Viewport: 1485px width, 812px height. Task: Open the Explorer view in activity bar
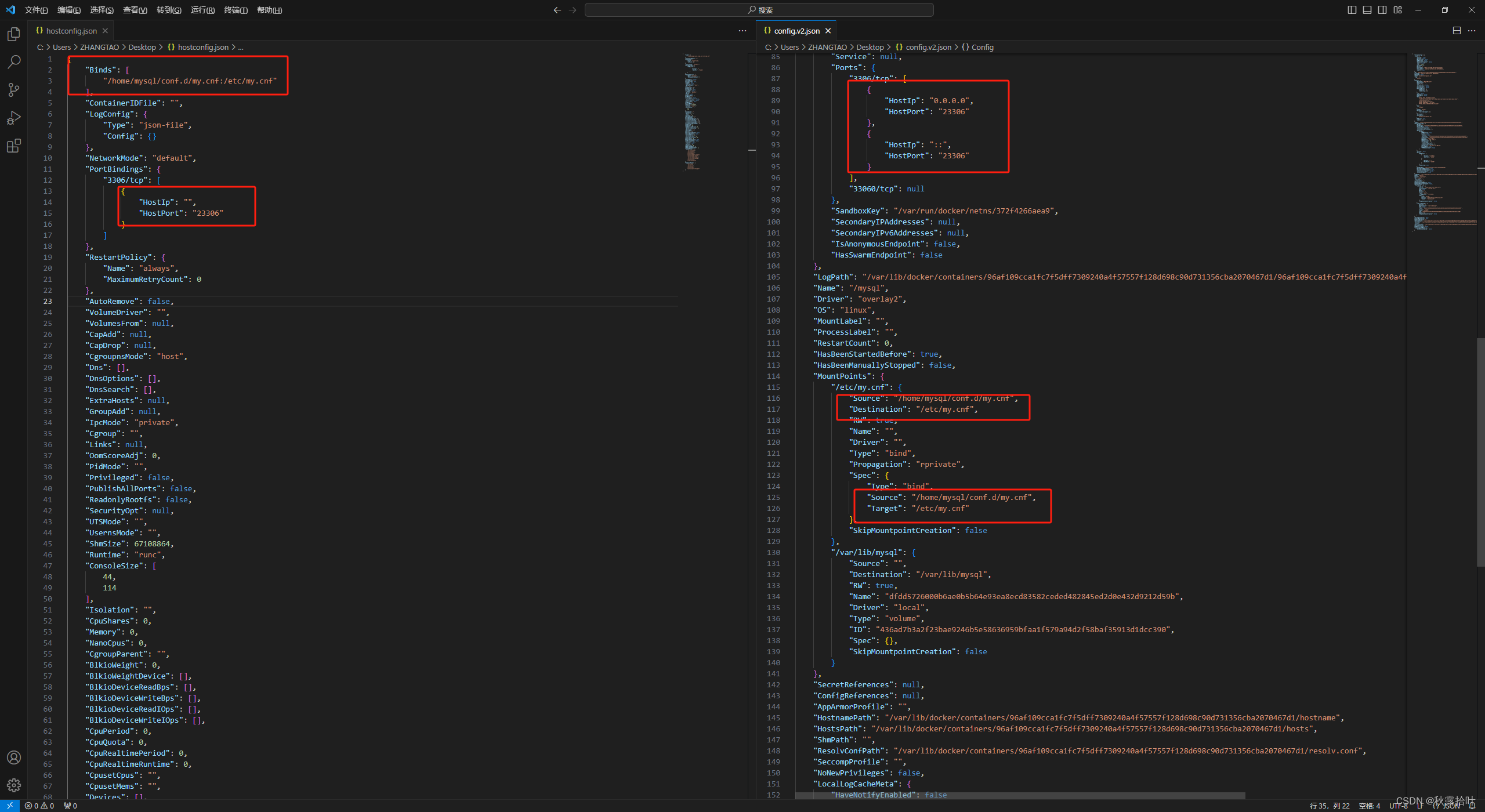click(x=14, y=34)
